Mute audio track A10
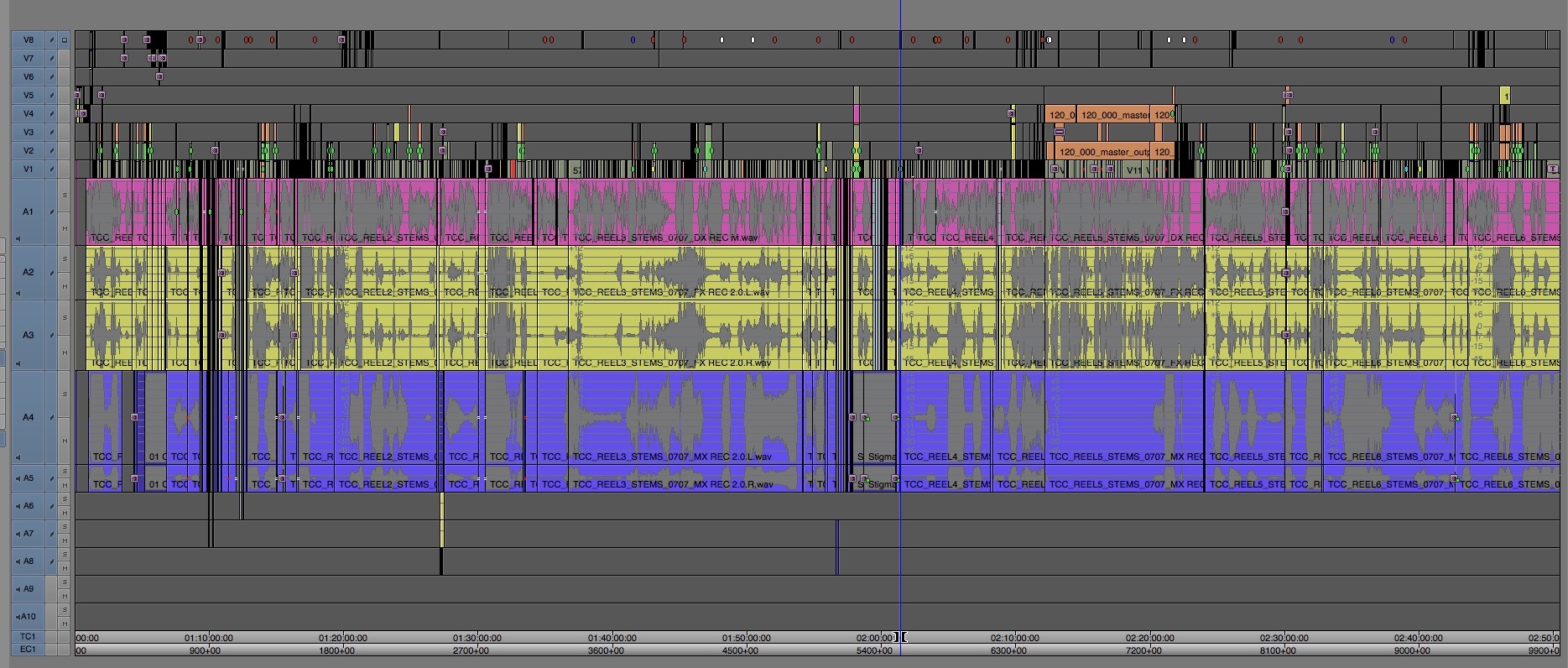 pos(65,624)
